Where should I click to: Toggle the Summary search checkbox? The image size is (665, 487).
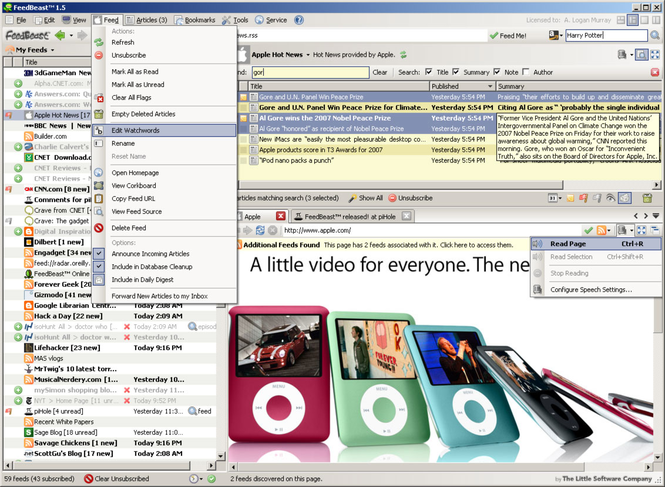click(x=456, y=72)
